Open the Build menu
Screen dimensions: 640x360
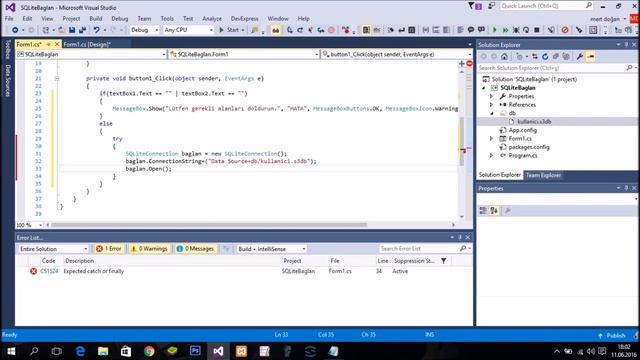[96, 19]
